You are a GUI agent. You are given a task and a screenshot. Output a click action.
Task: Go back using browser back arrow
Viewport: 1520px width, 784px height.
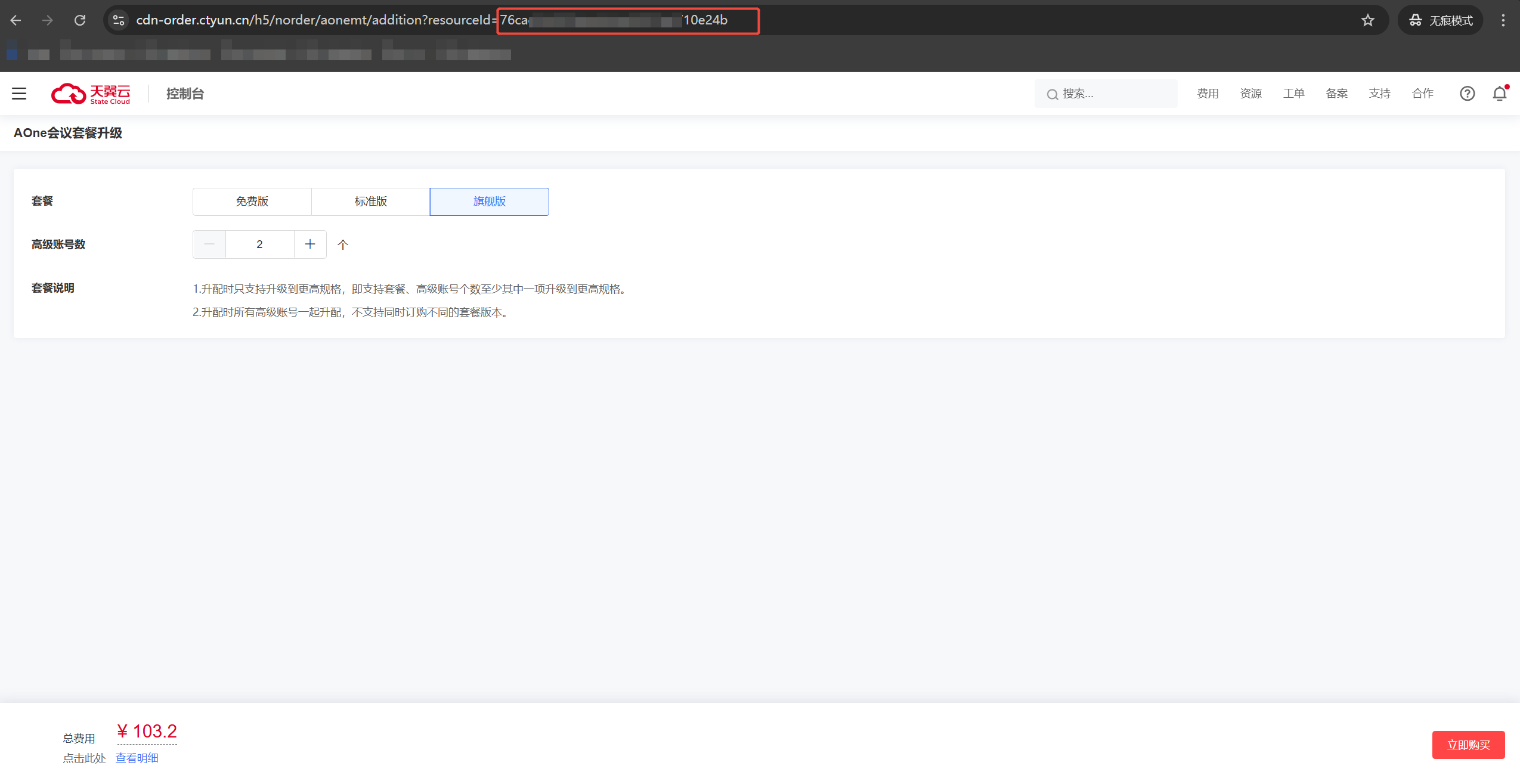coord(16,20)
